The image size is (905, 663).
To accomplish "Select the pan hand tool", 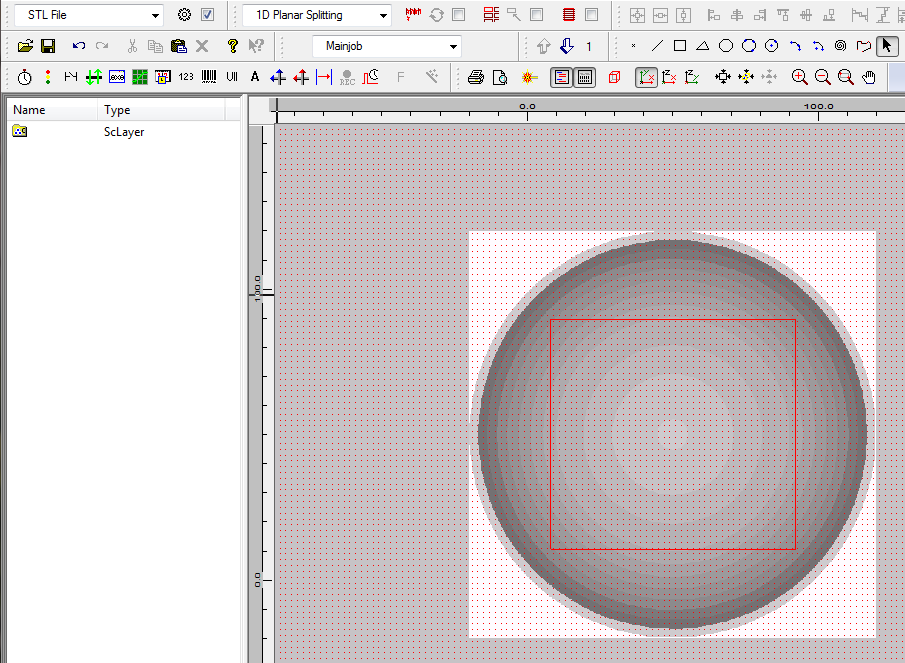I will tap(869, 77).
